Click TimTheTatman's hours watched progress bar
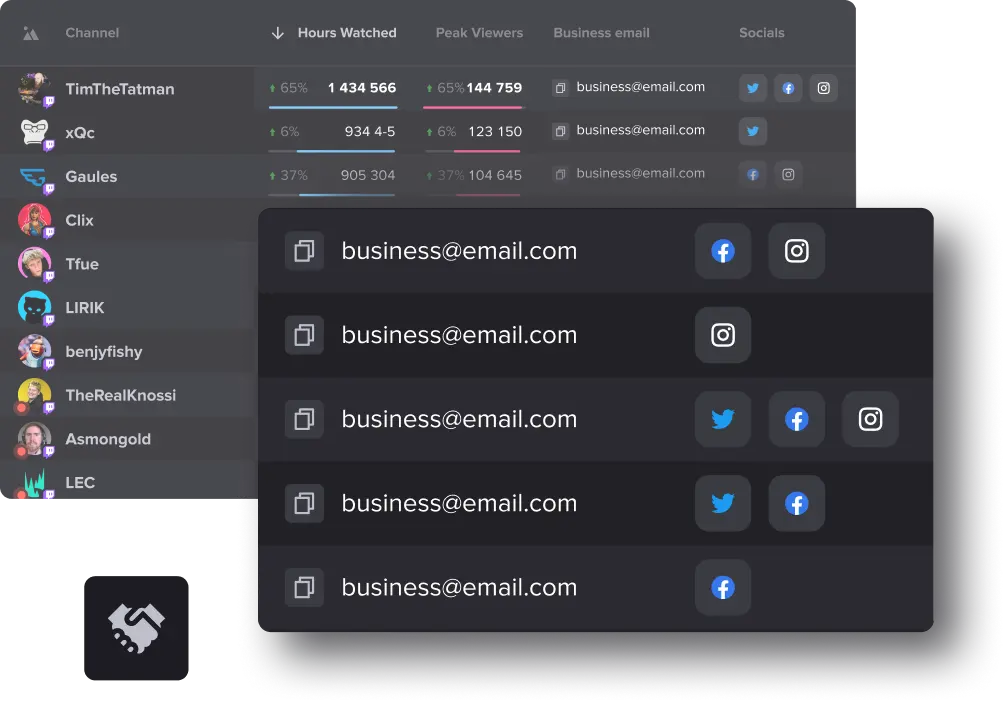The height and width of the screenshot is (704, 1006). click(x=333, y=107)
